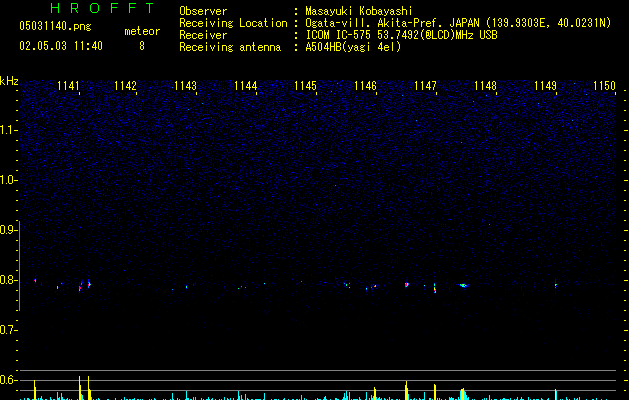Click the 0.8 kHz frequency label

point(8,280)
